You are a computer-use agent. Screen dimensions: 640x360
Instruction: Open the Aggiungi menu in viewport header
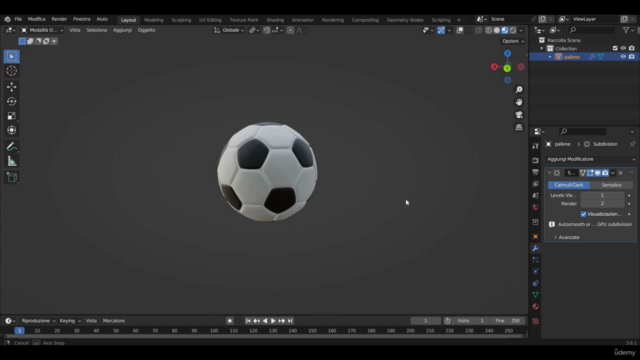tap(122, 30)
